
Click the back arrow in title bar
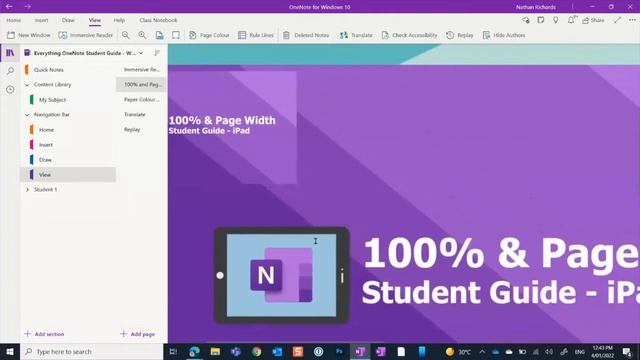coord(9,7)
